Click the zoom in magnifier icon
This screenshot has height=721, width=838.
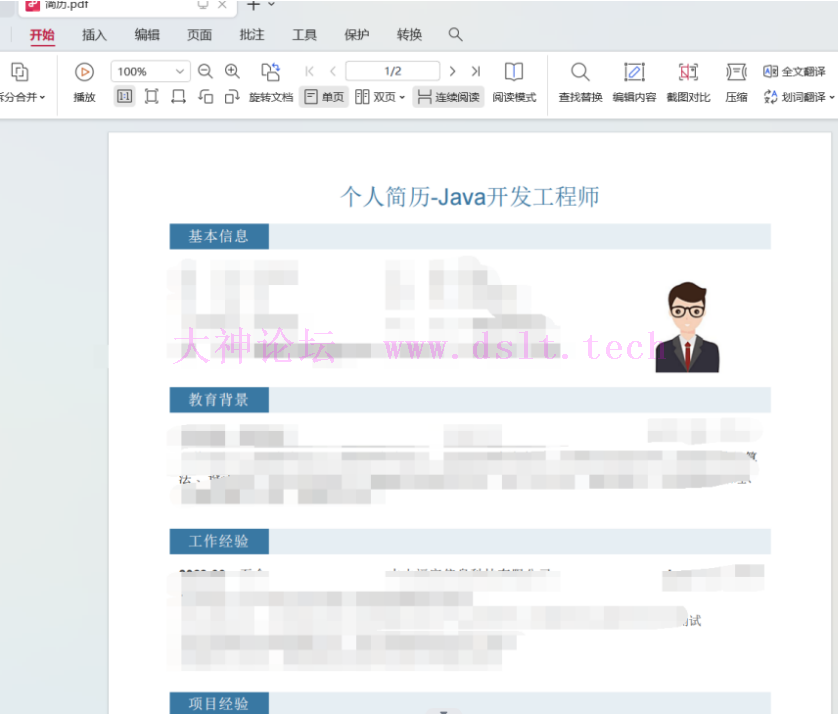[x=232, y=71]
